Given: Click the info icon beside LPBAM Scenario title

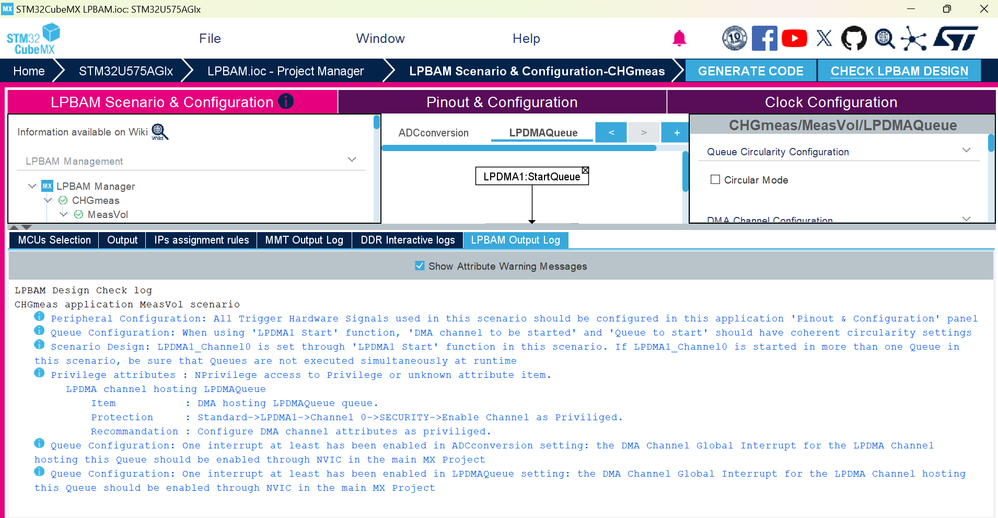Looking at the screenshot, I should click(x=286, y=101).
